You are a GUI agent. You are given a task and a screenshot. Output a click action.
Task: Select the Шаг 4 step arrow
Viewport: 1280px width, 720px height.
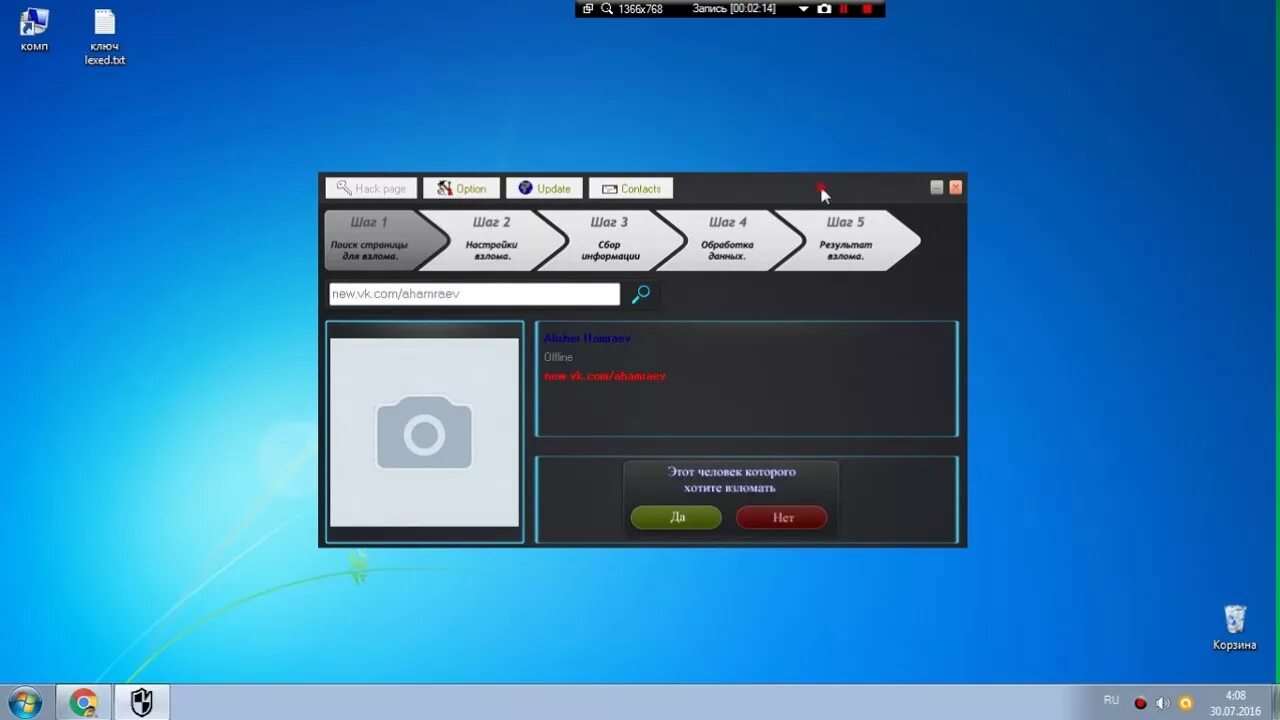click(x=729, y=240)
